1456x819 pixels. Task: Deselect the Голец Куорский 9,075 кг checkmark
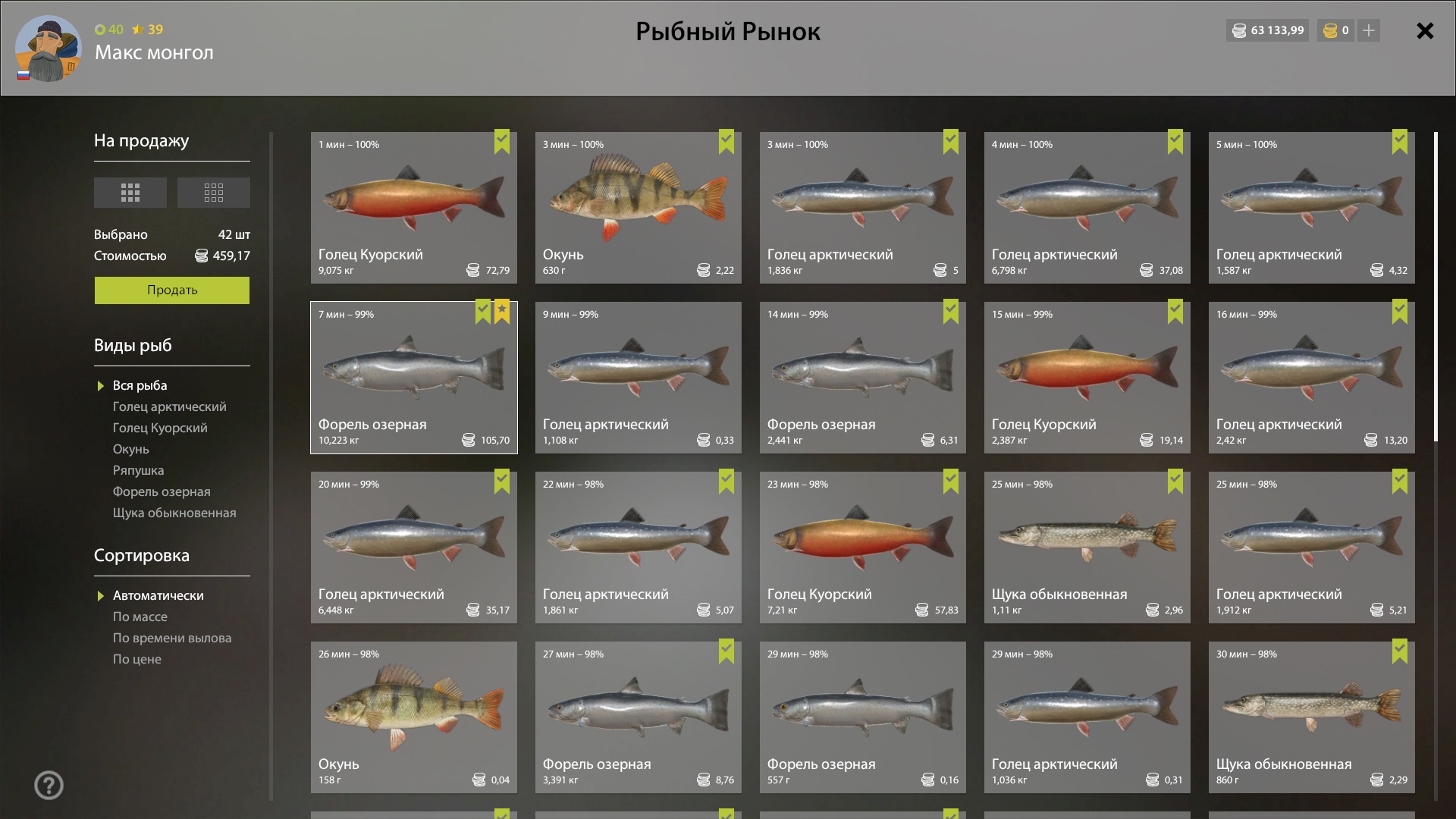click(502, 142)
